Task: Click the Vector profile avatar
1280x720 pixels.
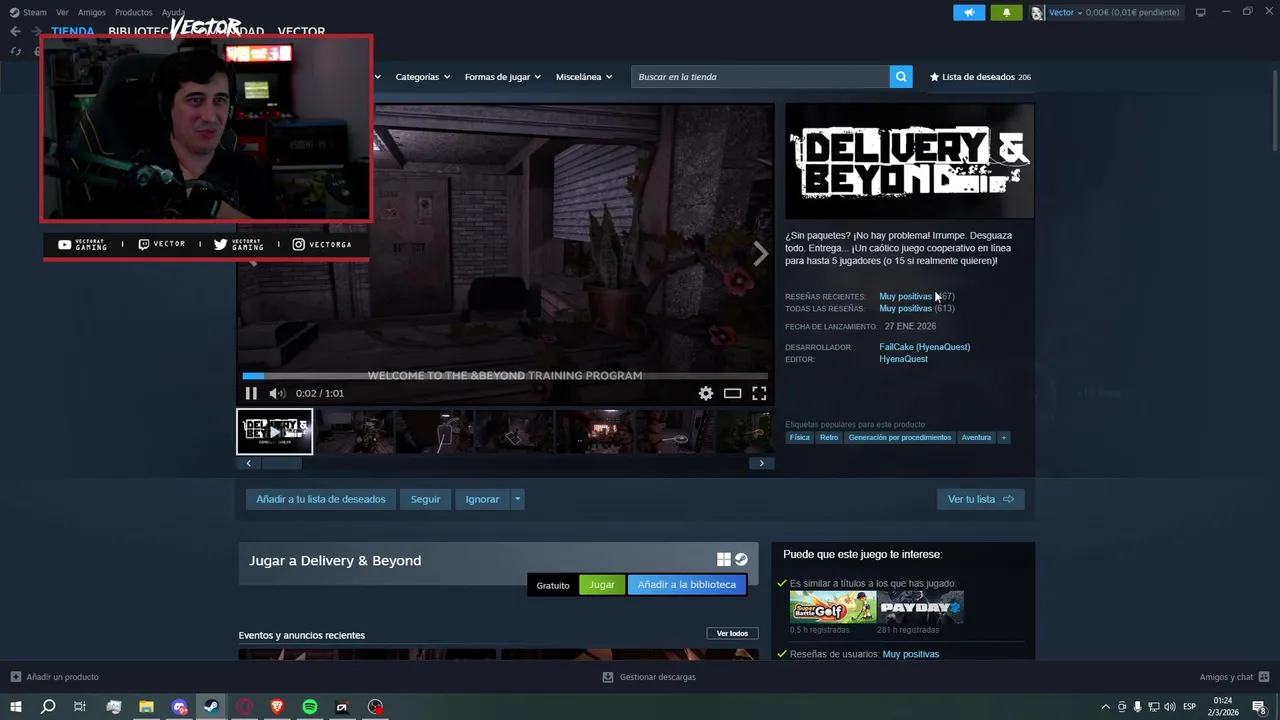Action: (x=1037, y=13)
